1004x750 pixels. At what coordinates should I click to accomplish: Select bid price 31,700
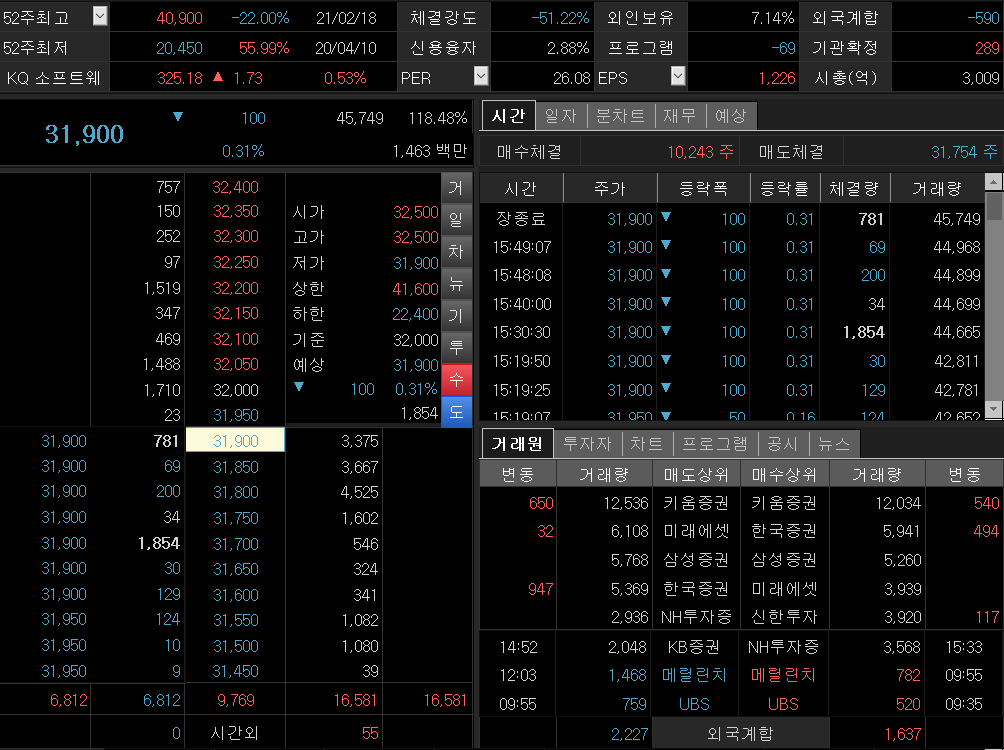235,544
